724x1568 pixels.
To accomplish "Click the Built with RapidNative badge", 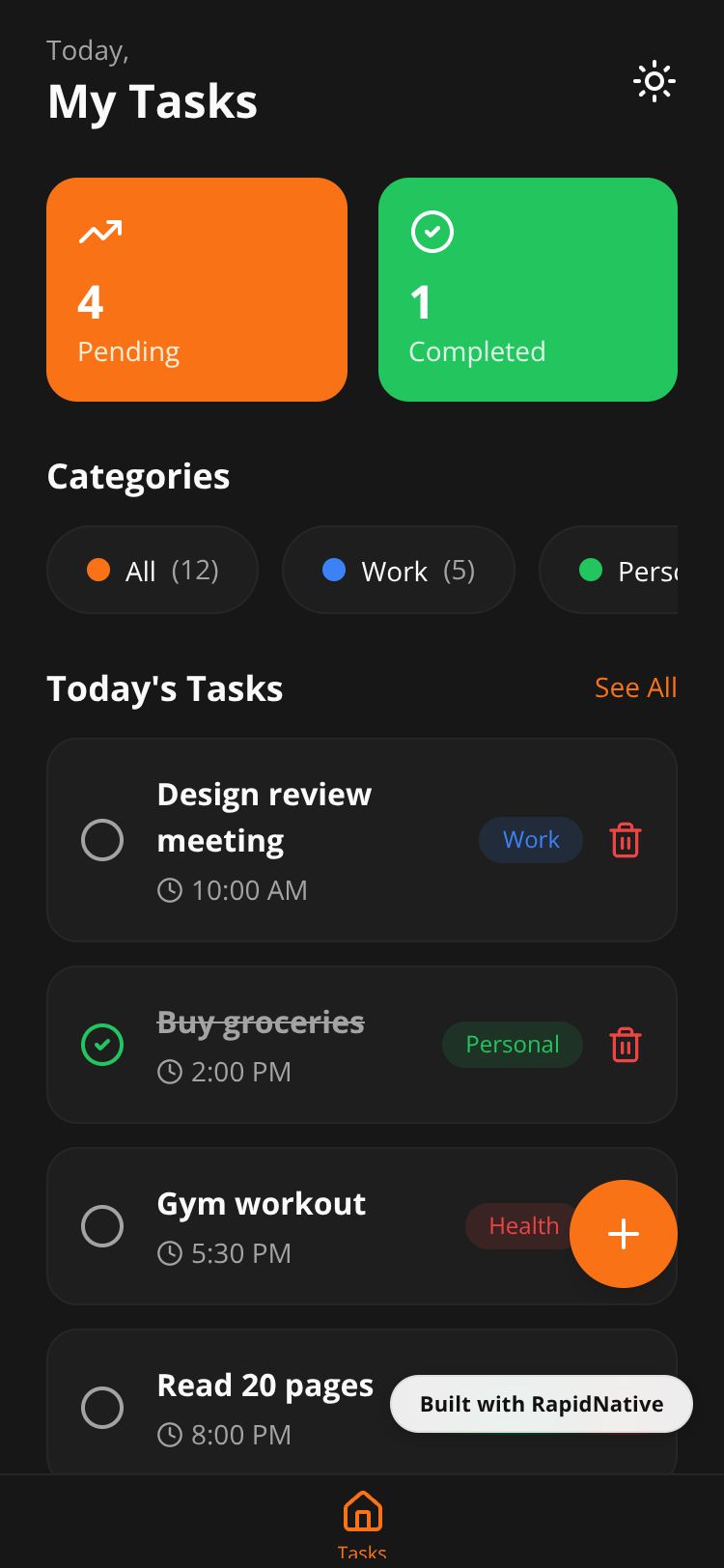I will [x=541, y=1404].
